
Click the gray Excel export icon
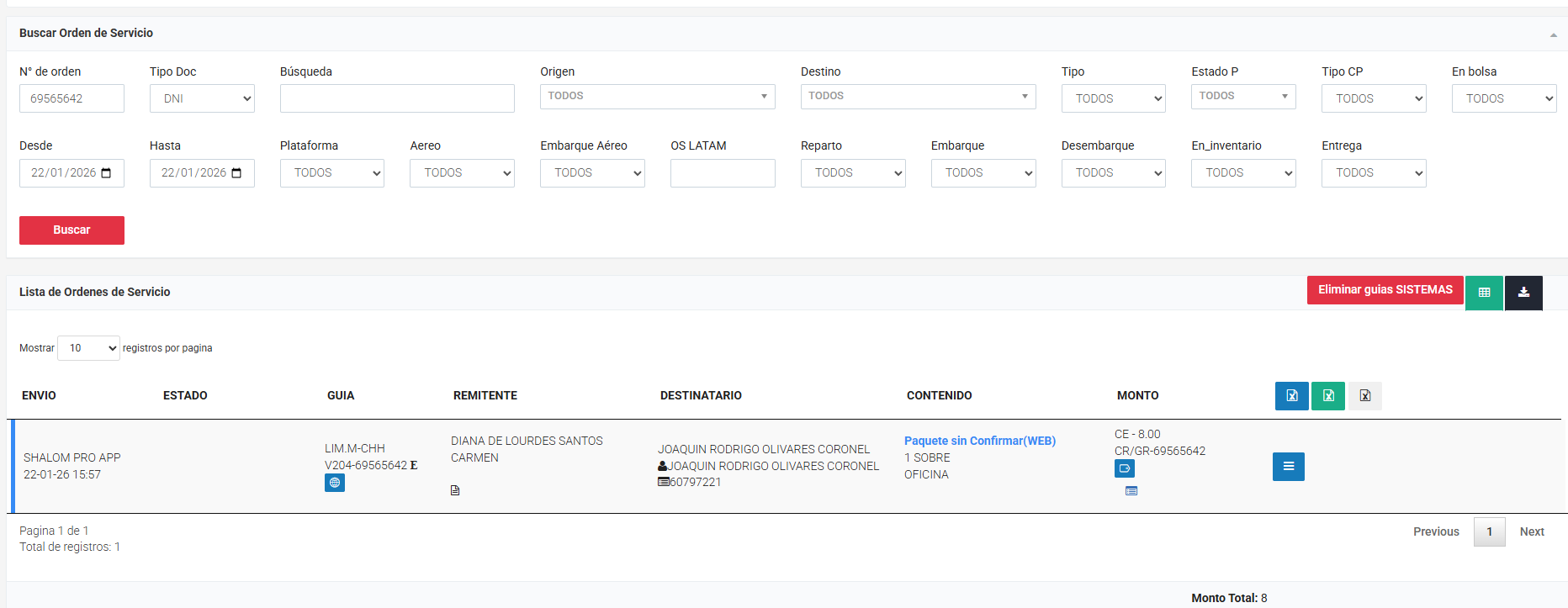pos(1364,396)
